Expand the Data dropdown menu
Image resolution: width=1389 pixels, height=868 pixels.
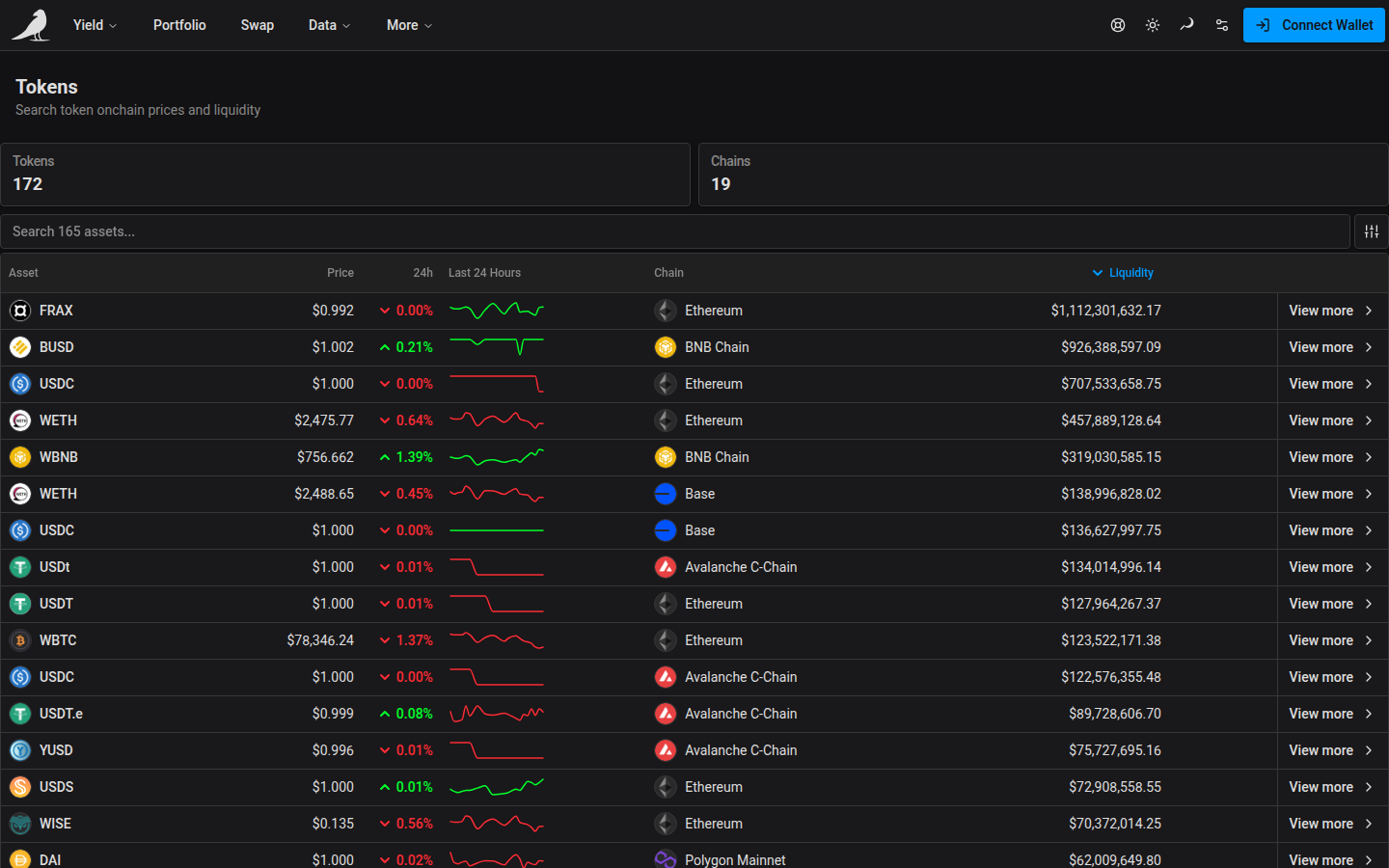(x=329, y=25)
